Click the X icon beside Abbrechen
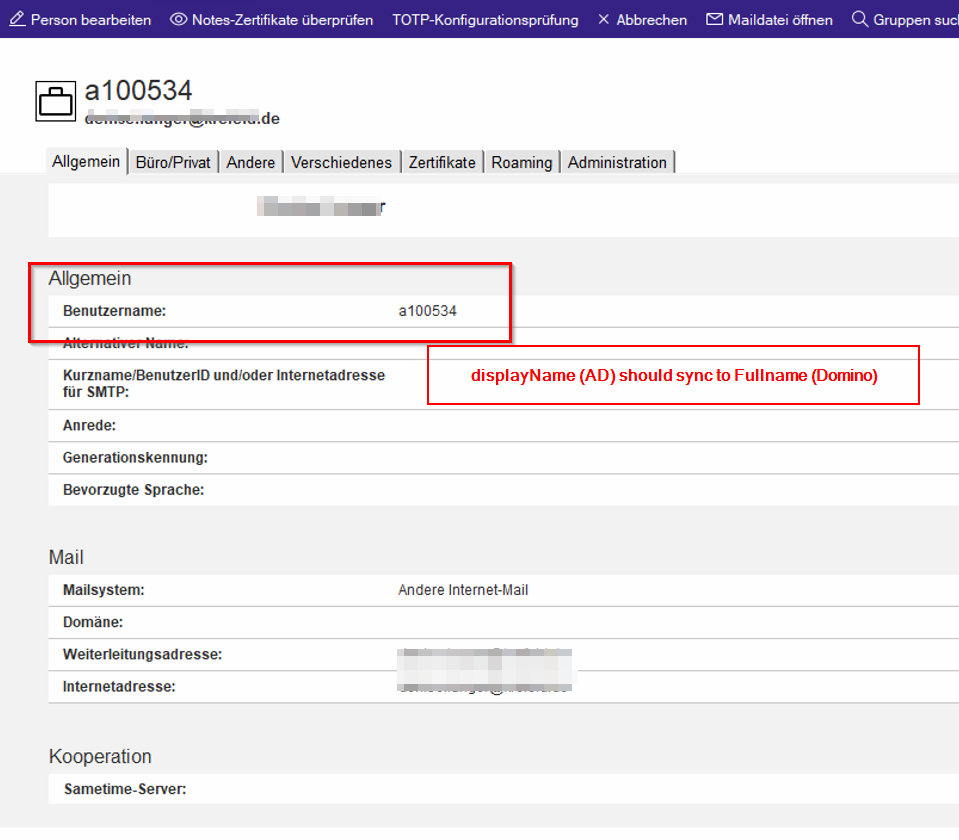 [x=603, y=20]
